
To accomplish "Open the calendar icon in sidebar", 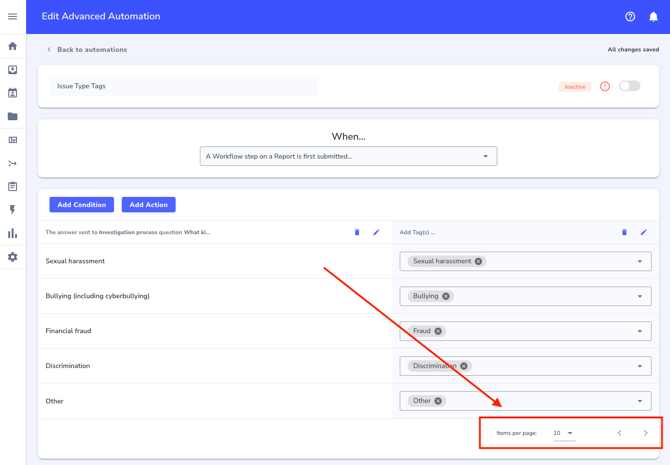I will click(x=13, y=93).
